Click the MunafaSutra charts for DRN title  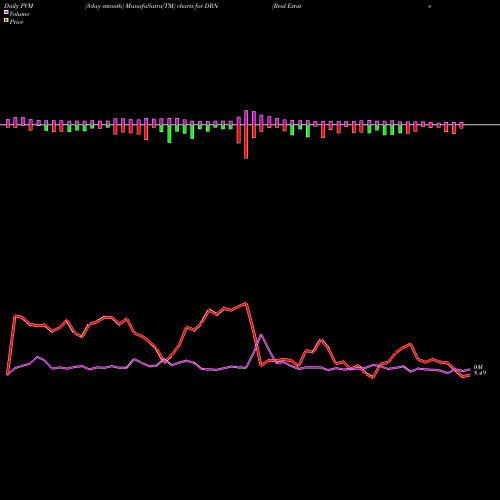point(151,6)
